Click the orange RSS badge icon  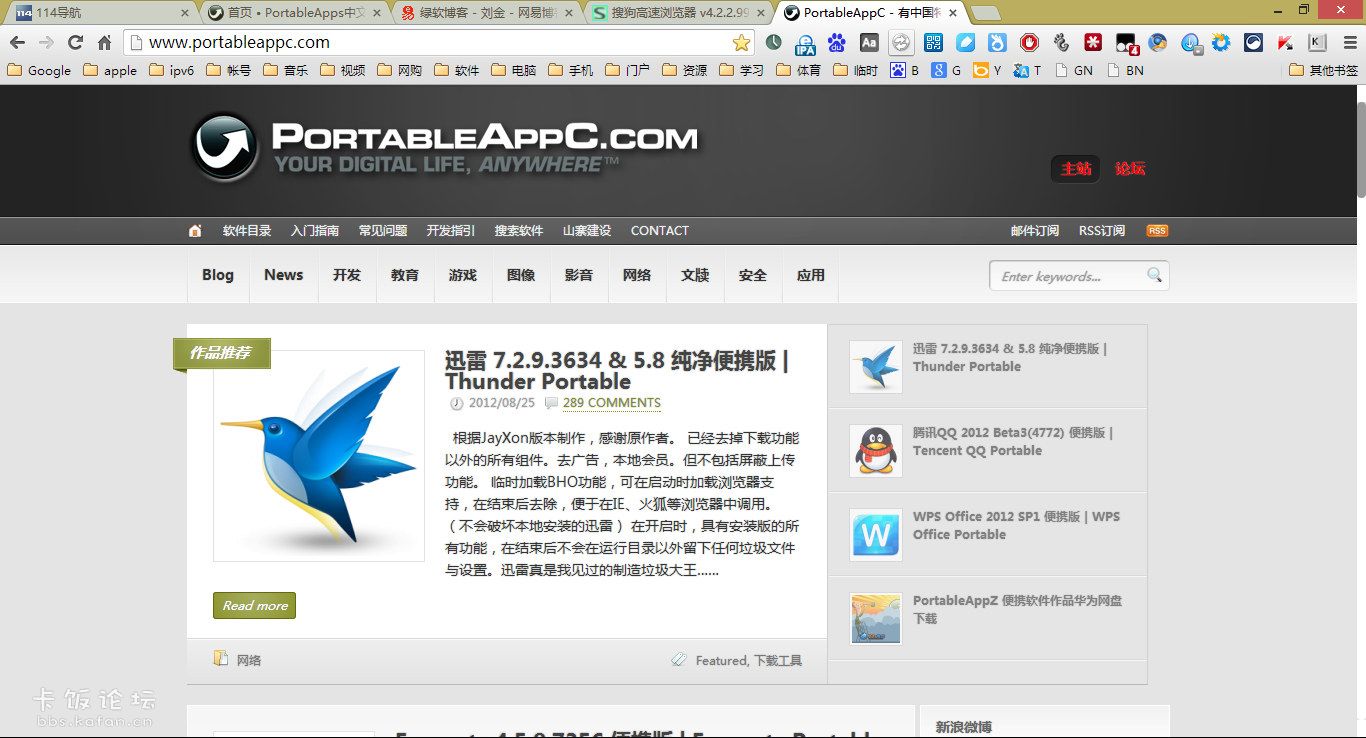tap(1157, 231)
